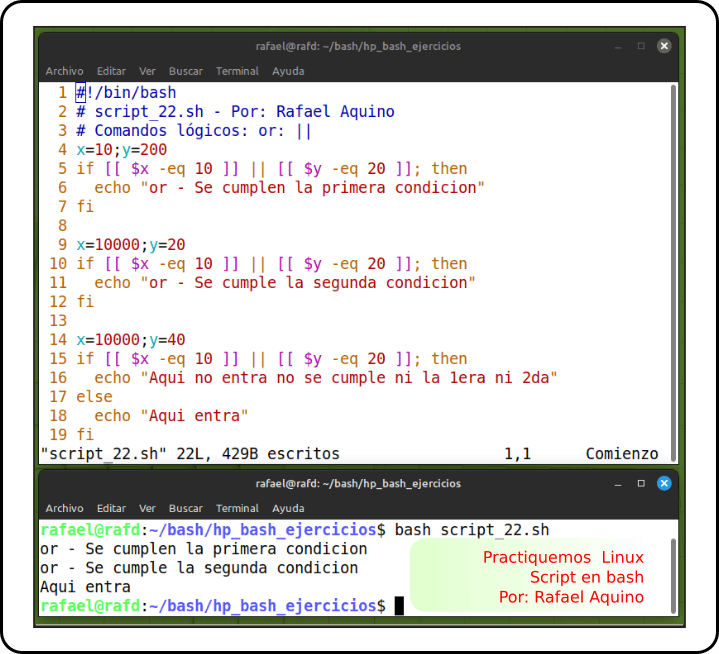Click output 'or - Se cumple la segunda condicion'
Image resolution: width=719 pixels, height=654 pixels.
199,568
